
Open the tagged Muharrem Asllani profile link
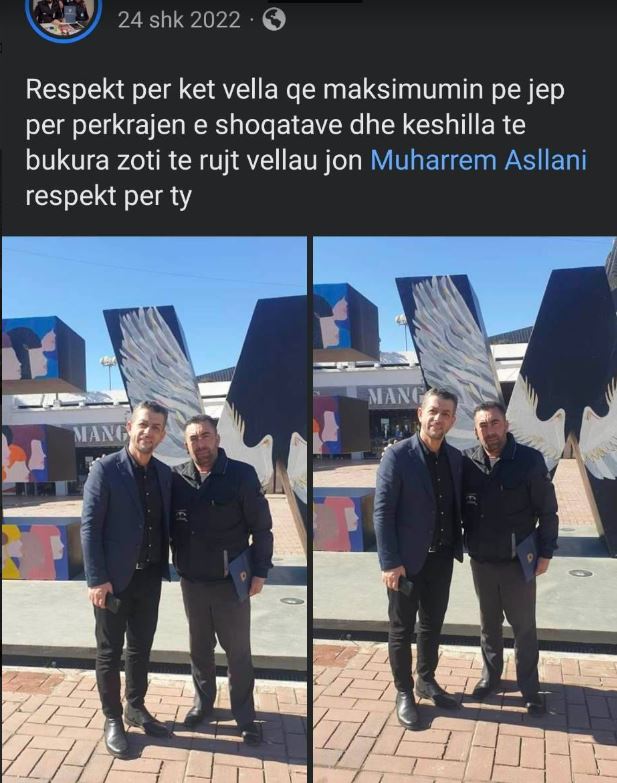pyautogui.click(x=478, y=161)
